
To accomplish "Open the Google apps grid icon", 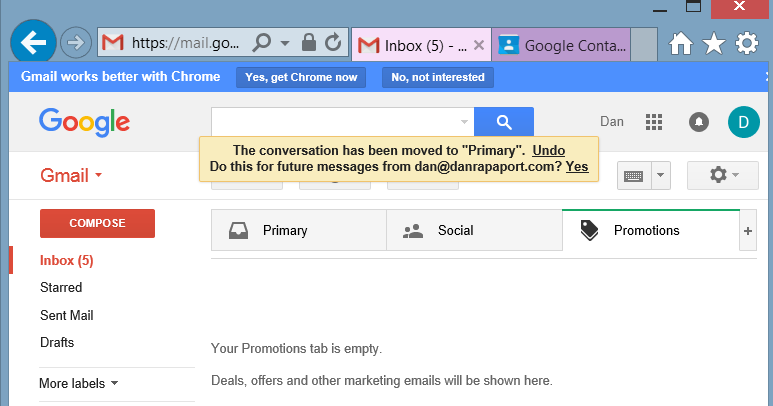I will point(654,122).
